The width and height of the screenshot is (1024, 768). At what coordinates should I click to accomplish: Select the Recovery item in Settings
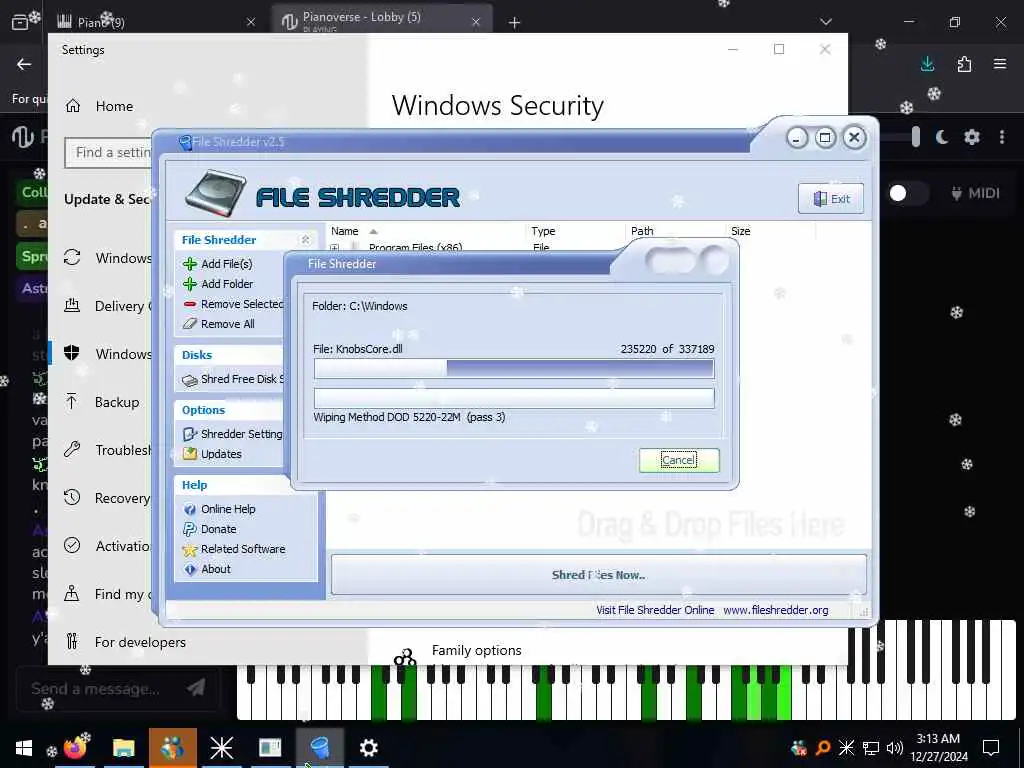(107, 498)
